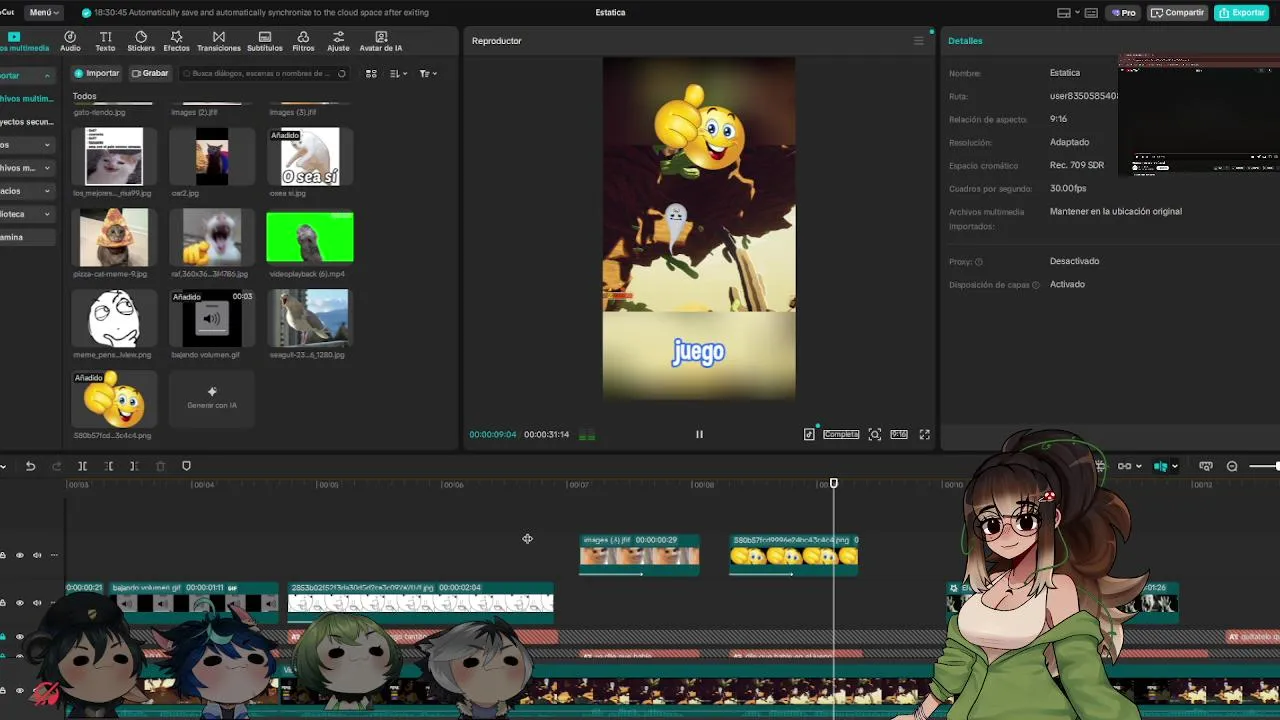Open the Menú dropdown
This screenshot has width=1280, height=720.
tap(43, 13)
